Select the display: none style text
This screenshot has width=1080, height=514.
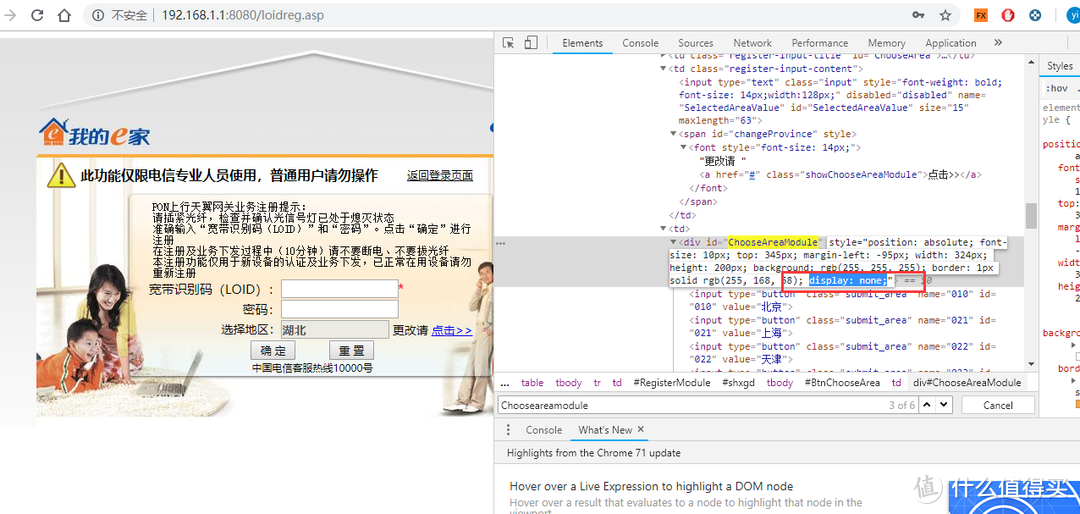click(850, 280)
